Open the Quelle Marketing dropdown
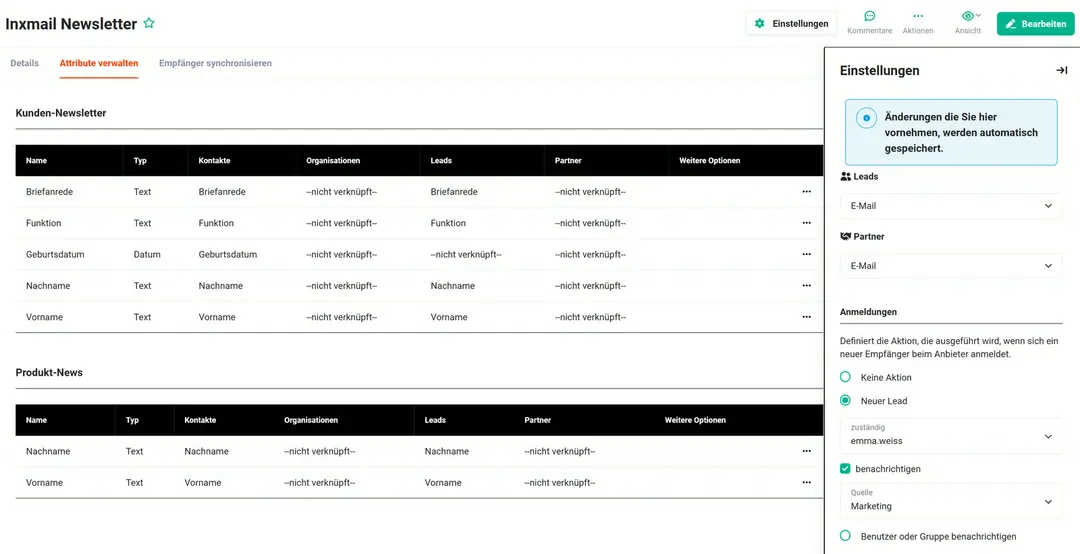 [951, 501]
